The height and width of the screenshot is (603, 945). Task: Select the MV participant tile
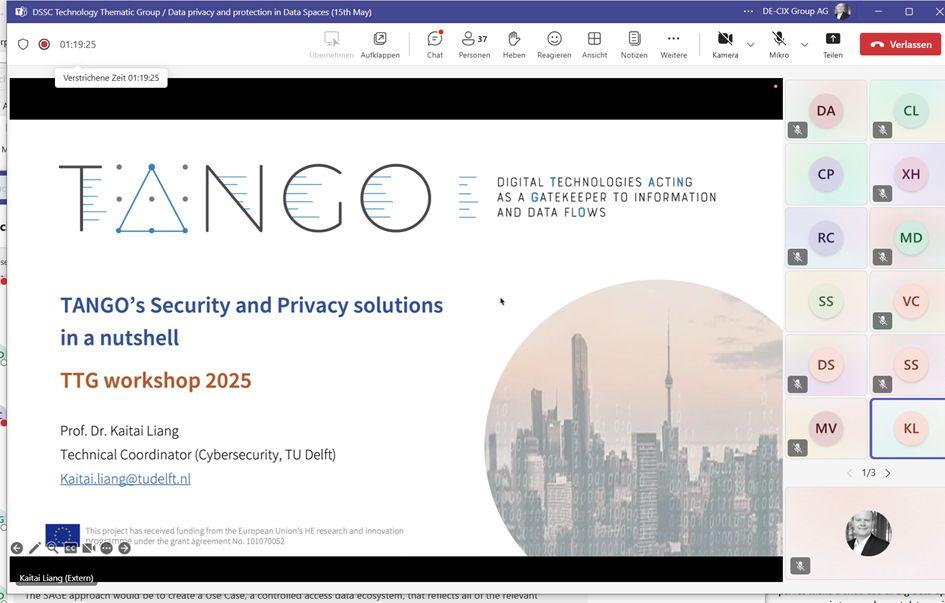coord(826,428)
